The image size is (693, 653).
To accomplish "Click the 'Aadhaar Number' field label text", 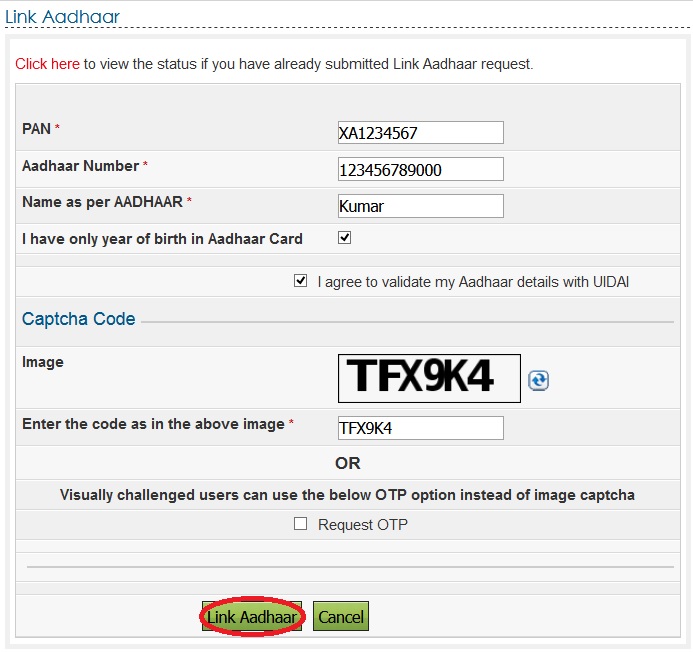I will pyautogui.click(x=81, y=166).
